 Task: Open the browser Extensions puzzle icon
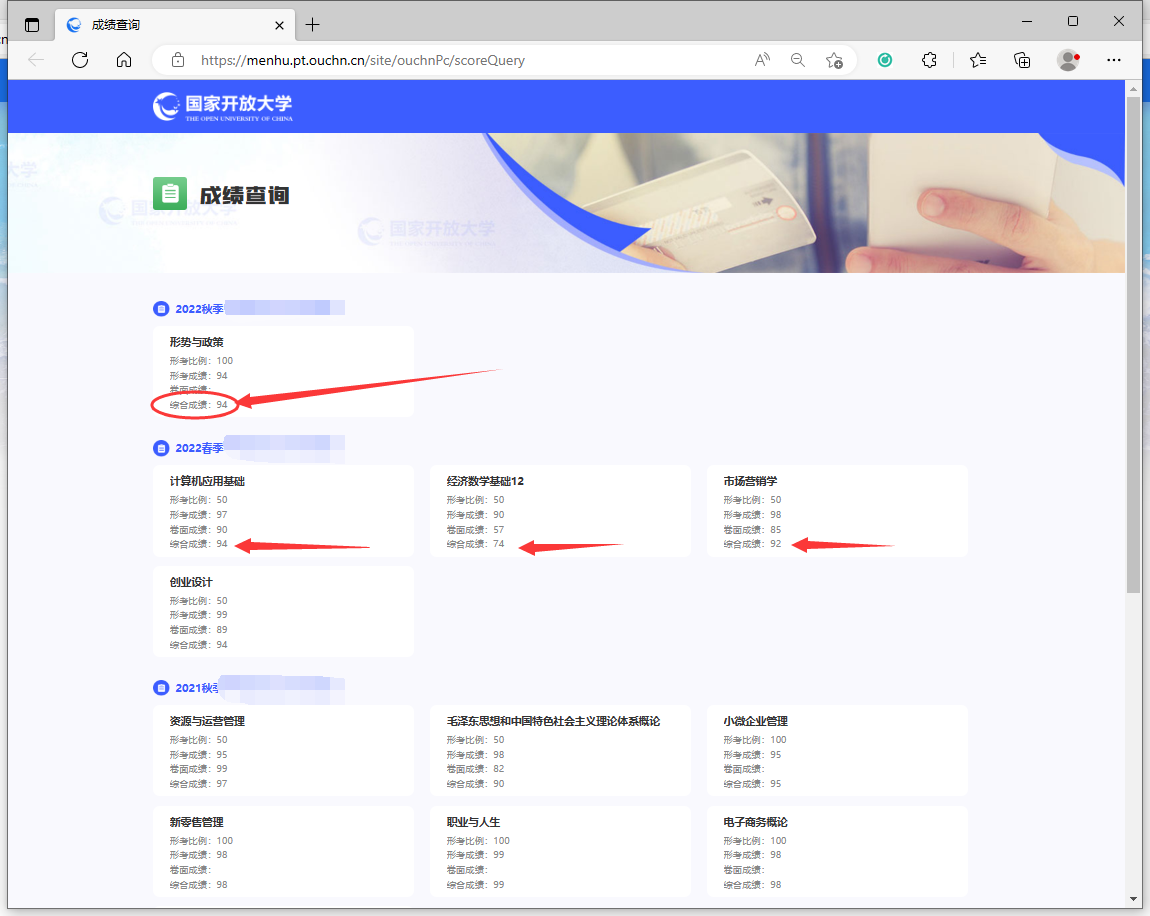[x=929, y=60]
